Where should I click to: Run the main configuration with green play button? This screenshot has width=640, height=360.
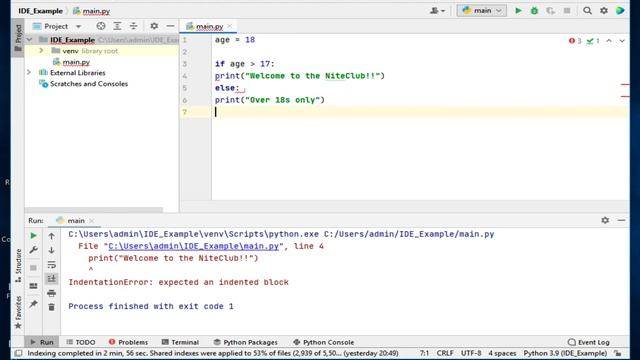pos(518,11)
